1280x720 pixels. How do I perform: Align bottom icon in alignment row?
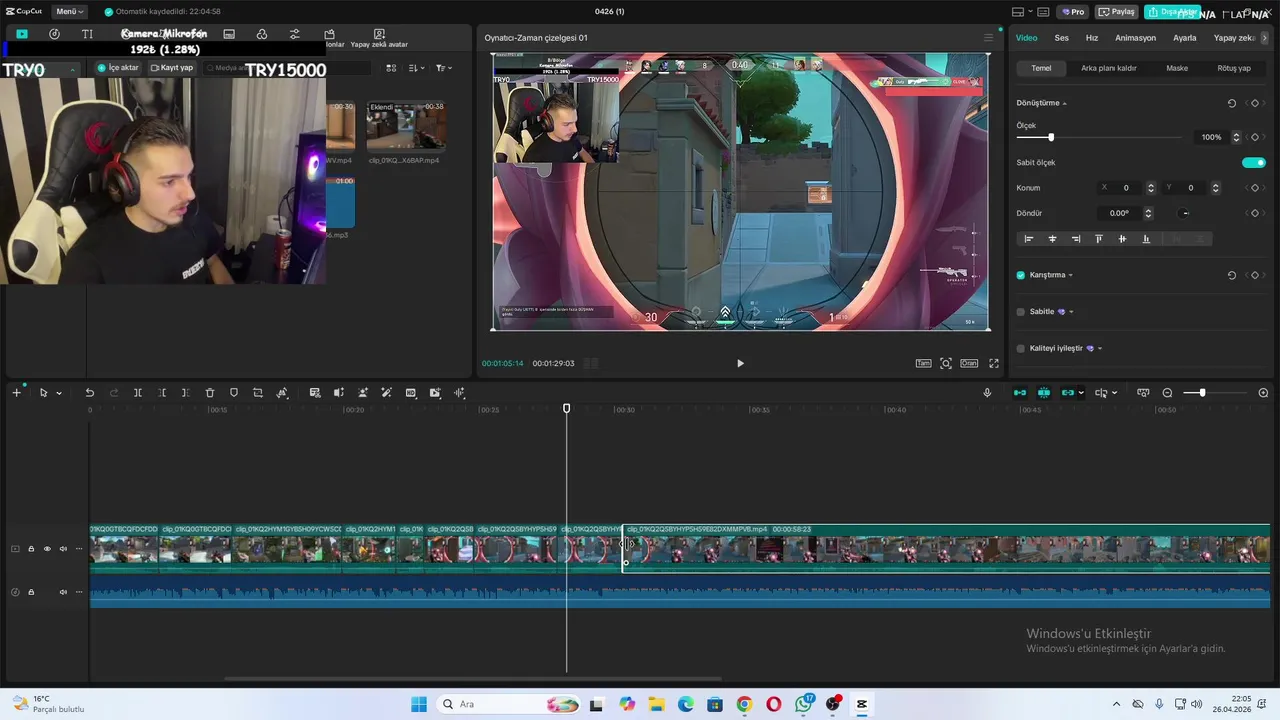pyautogui.click(x=1146, y=239)
